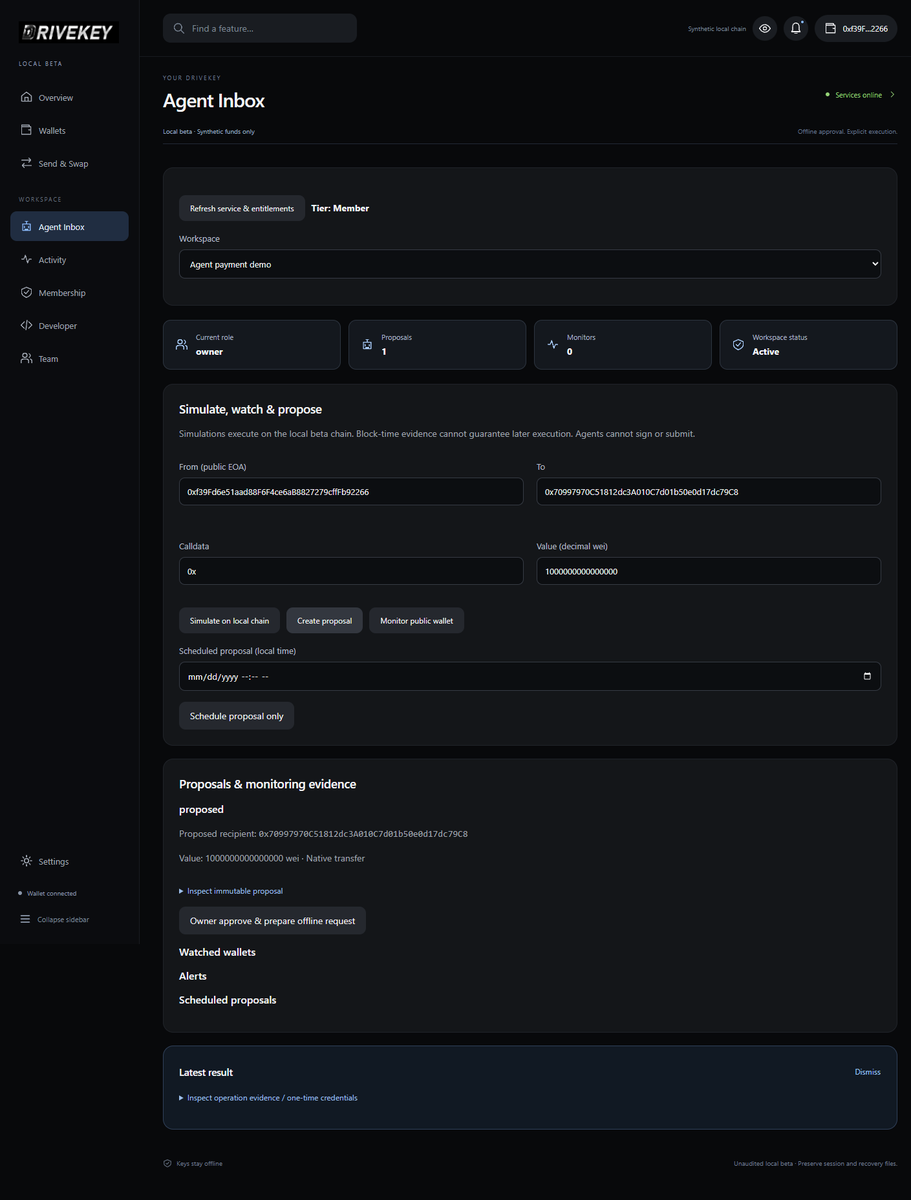Click the Keys stay offline shield icon
The width and height of the screenshot is (911, 1200).
tap(168, 1164)
